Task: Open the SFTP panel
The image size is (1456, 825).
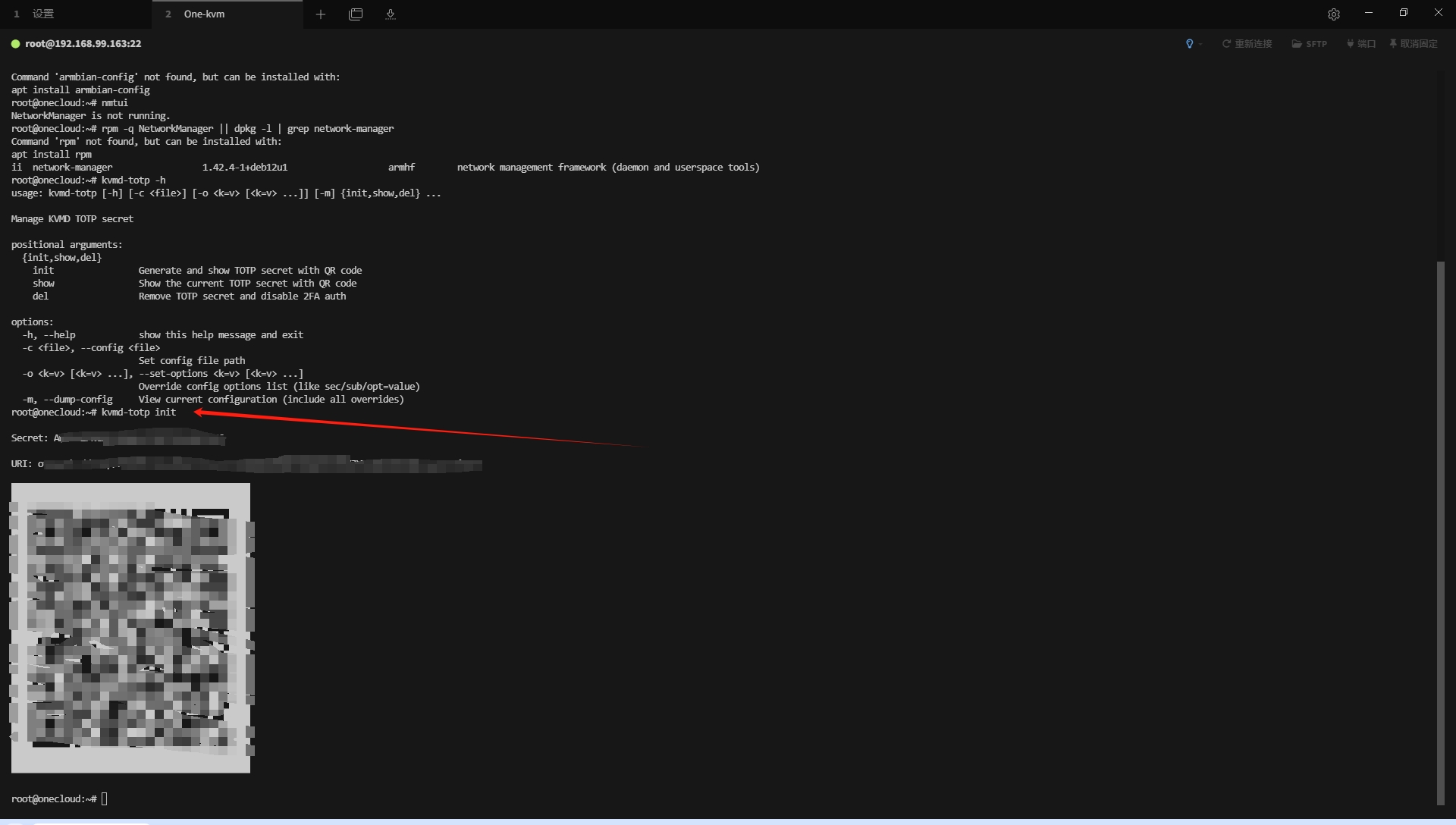Action: click(x=1310, y=44)
